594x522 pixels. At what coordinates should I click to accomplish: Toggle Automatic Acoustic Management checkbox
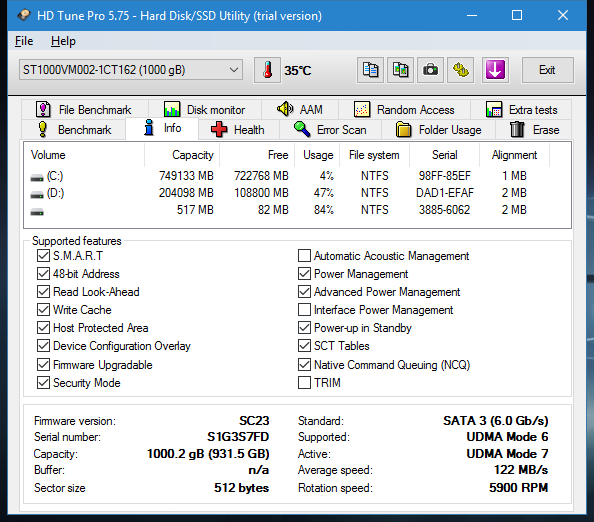(304, 256)
